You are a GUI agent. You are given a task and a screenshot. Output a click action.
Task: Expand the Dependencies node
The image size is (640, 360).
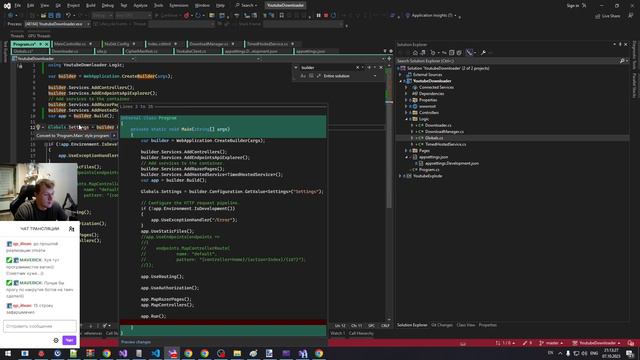(406, 93)
